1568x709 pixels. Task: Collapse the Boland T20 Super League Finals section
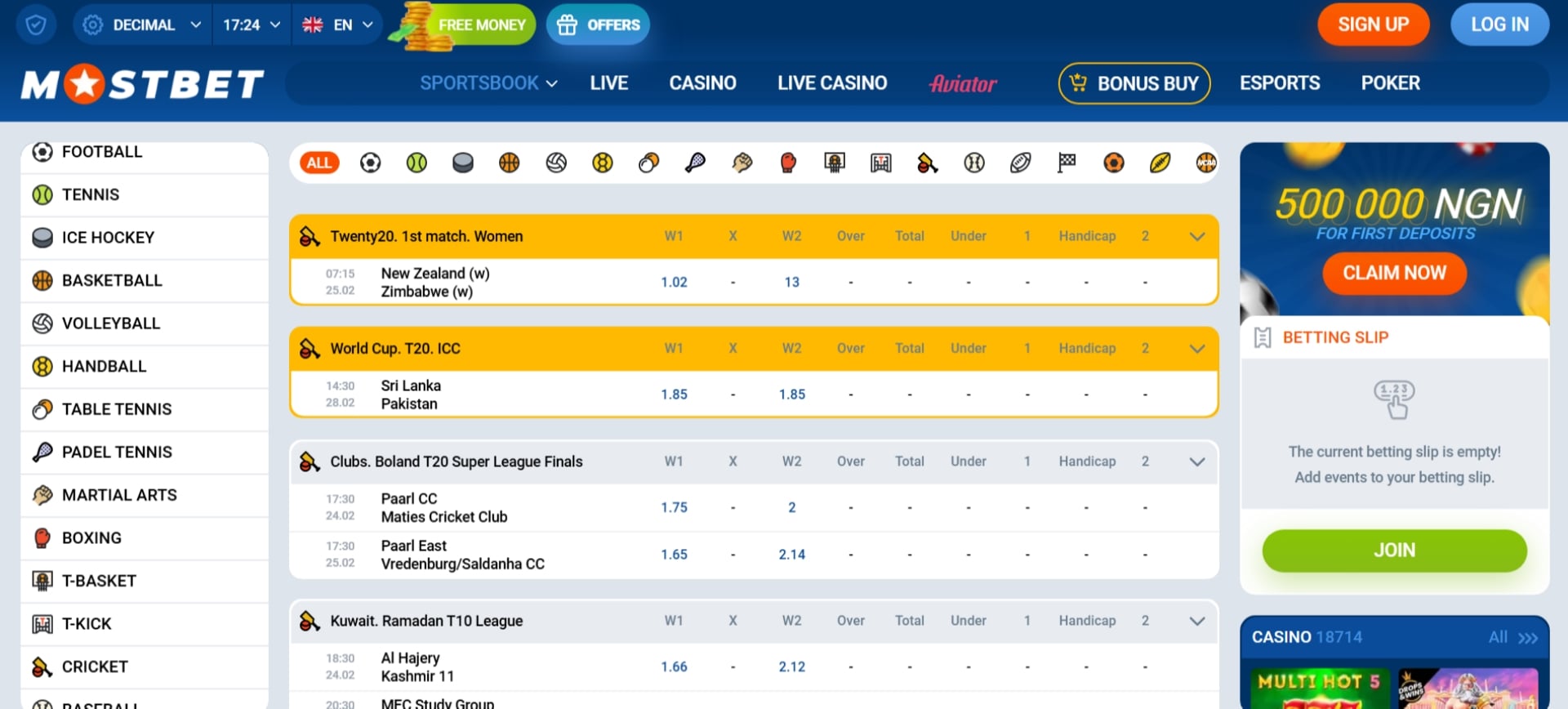1197,462
